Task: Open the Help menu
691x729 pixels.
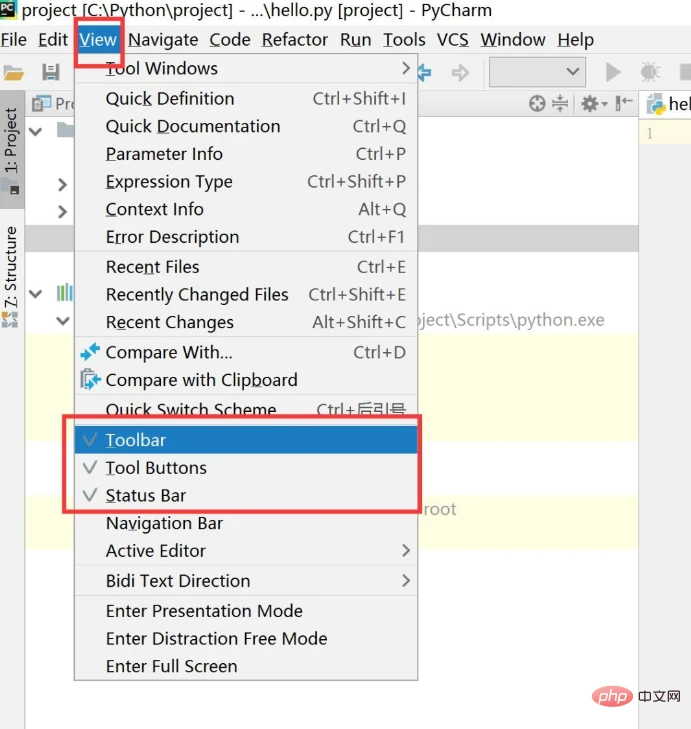Action: point(576,40)
